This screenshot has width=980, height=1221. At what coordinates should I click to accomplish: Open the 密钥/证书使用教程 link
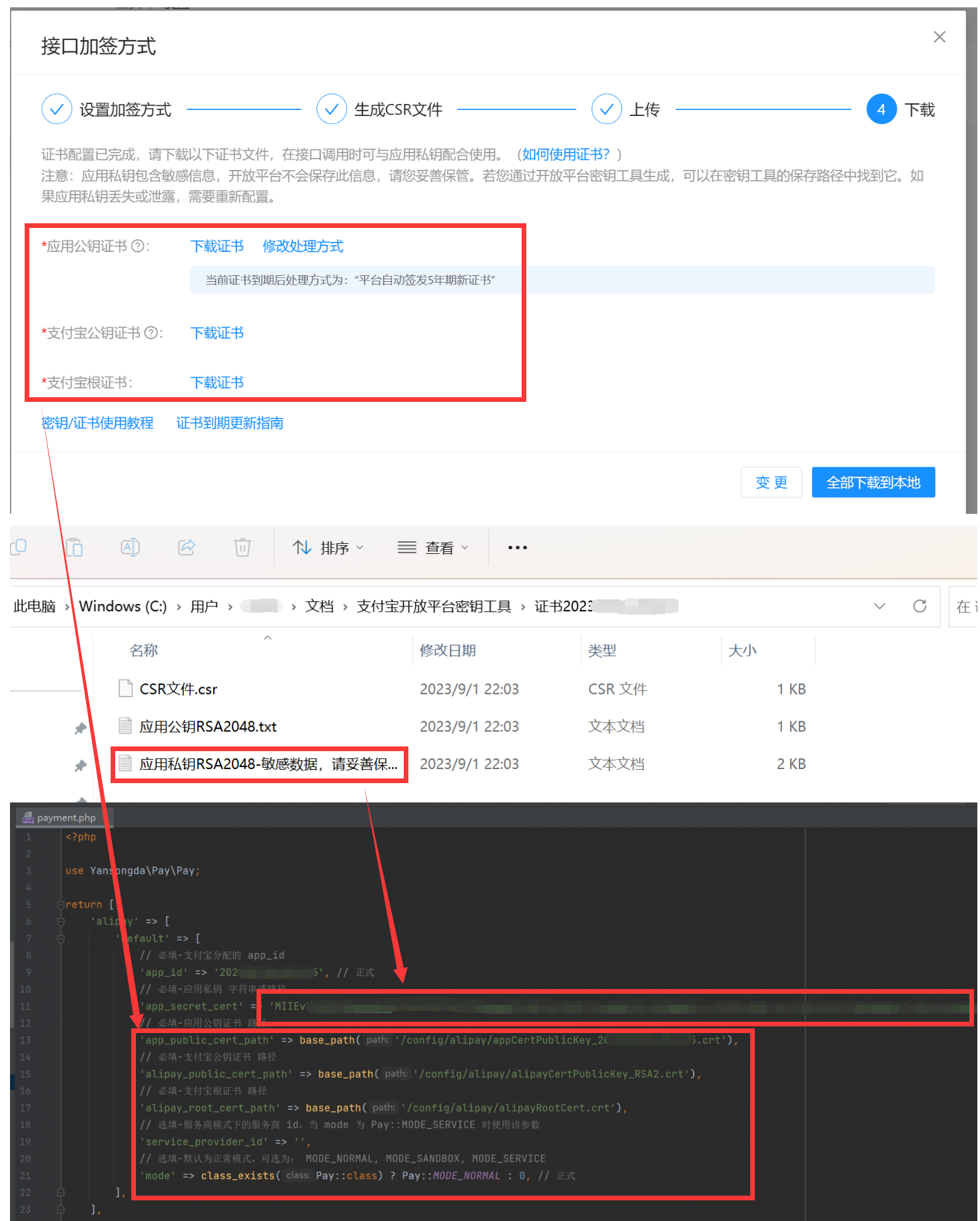pos(97,423)
